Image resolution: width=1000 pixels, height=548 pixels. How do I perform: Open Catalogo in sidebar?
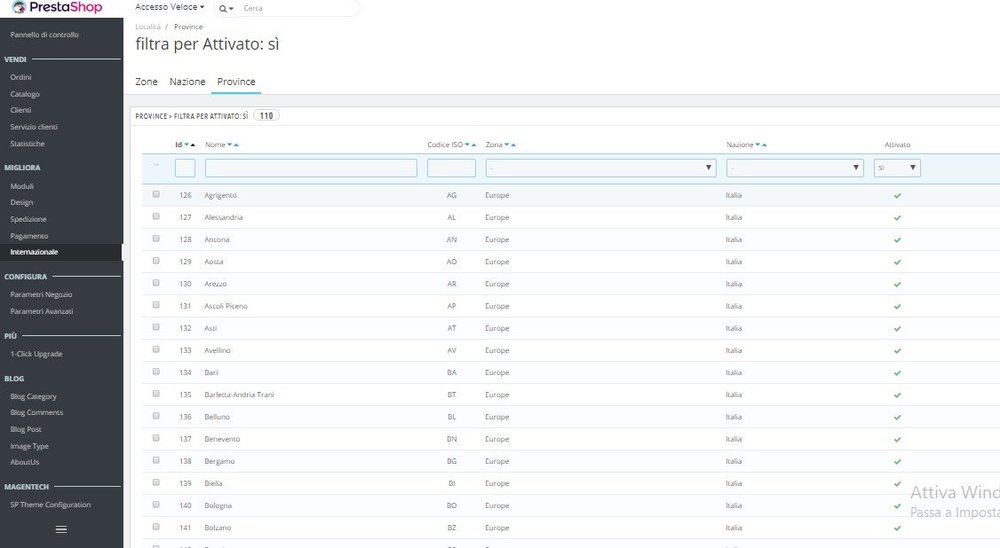[25, 94]
